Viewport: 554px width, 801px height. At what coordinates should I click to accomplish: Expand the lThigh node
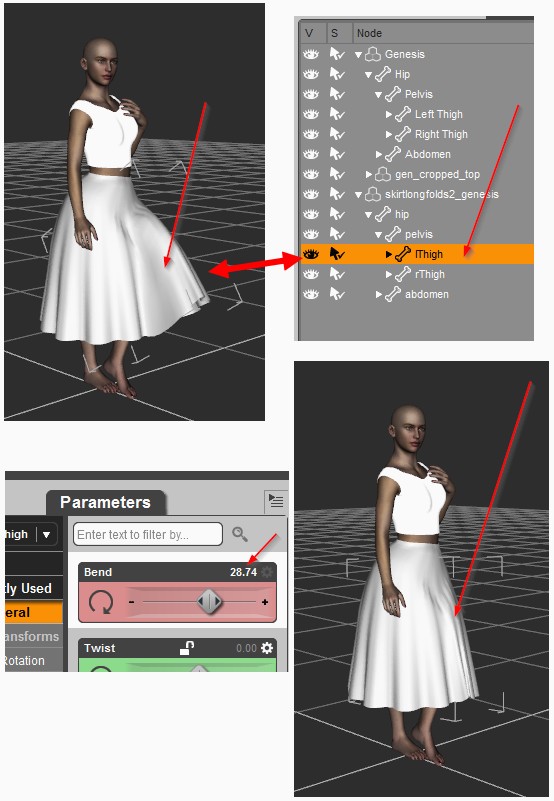click(x=388, y=254)
